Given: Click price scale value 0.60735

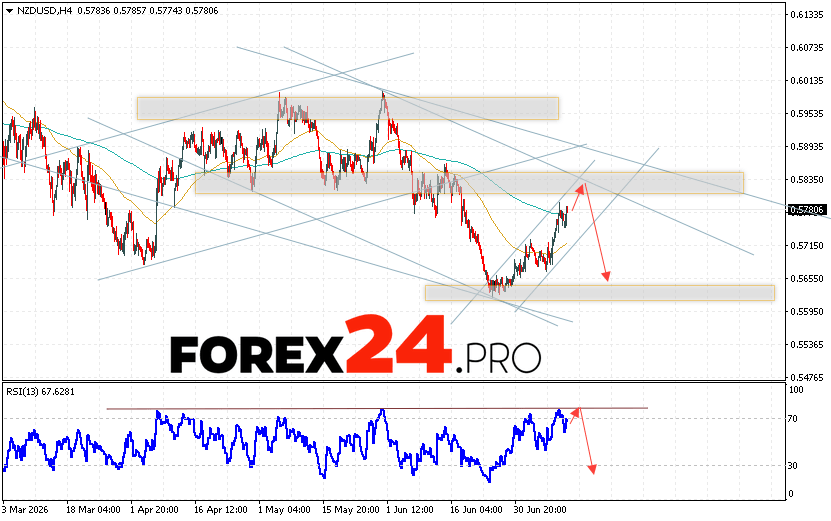Looking at the screenshot, I should 807,48.
